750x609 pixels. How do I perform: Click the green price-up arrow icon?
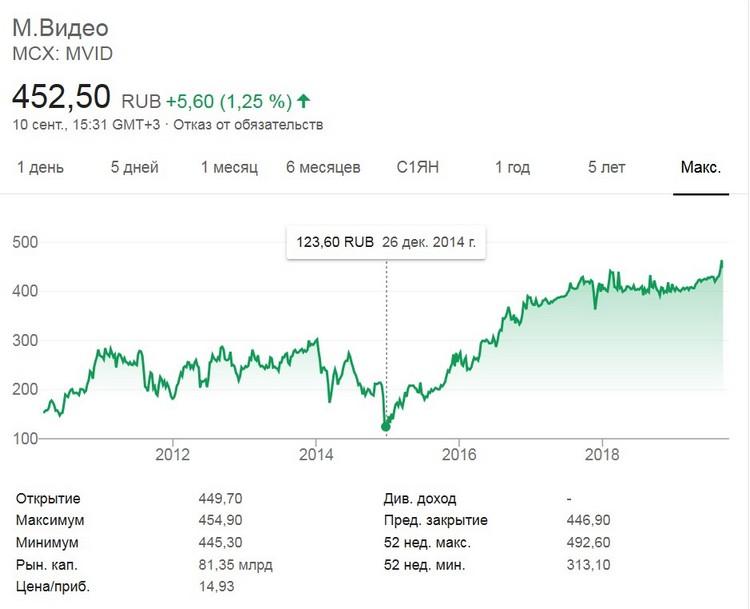point(304,101)
